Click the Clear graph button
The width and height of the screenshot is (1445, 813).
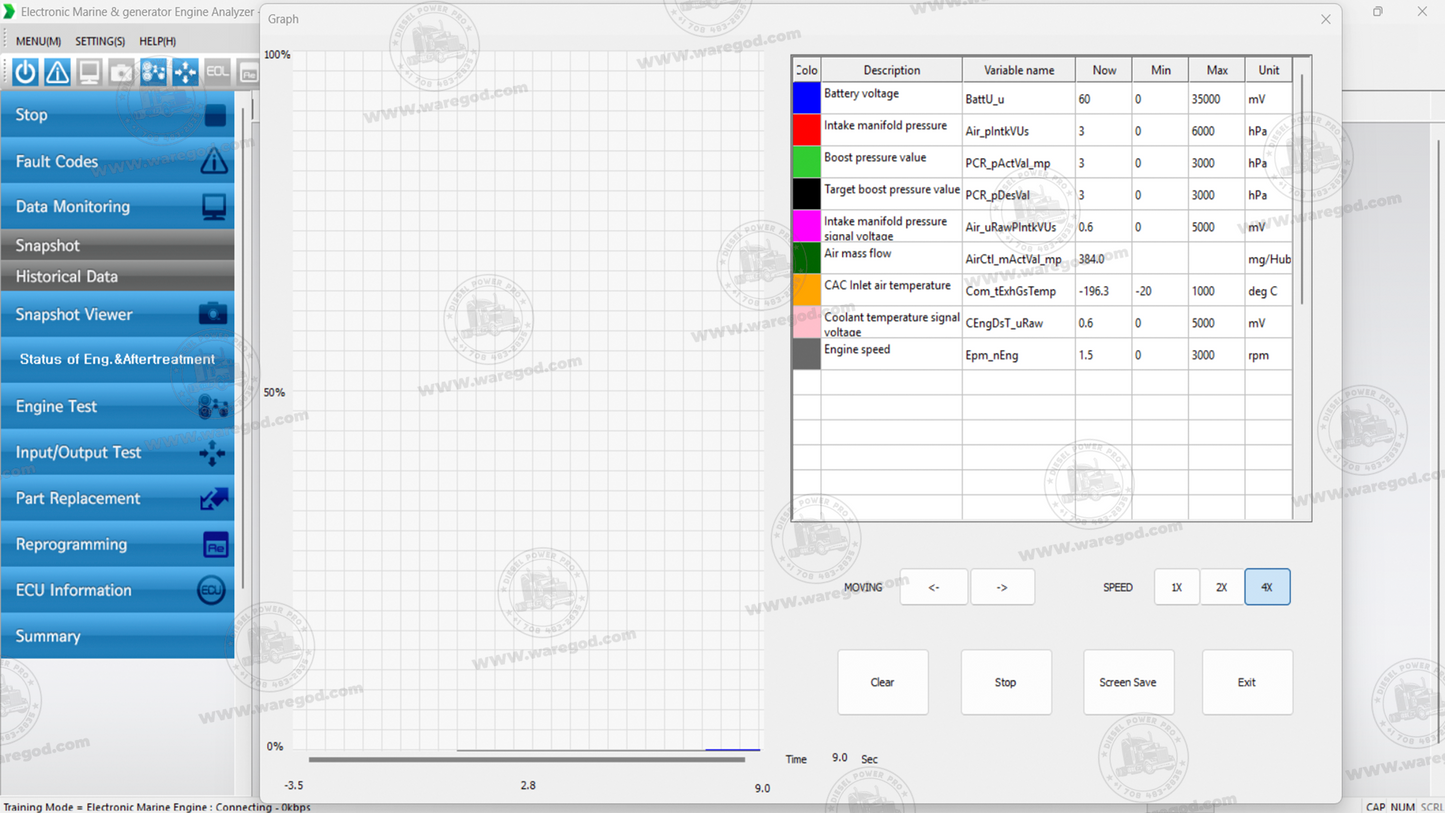[882, 682]
